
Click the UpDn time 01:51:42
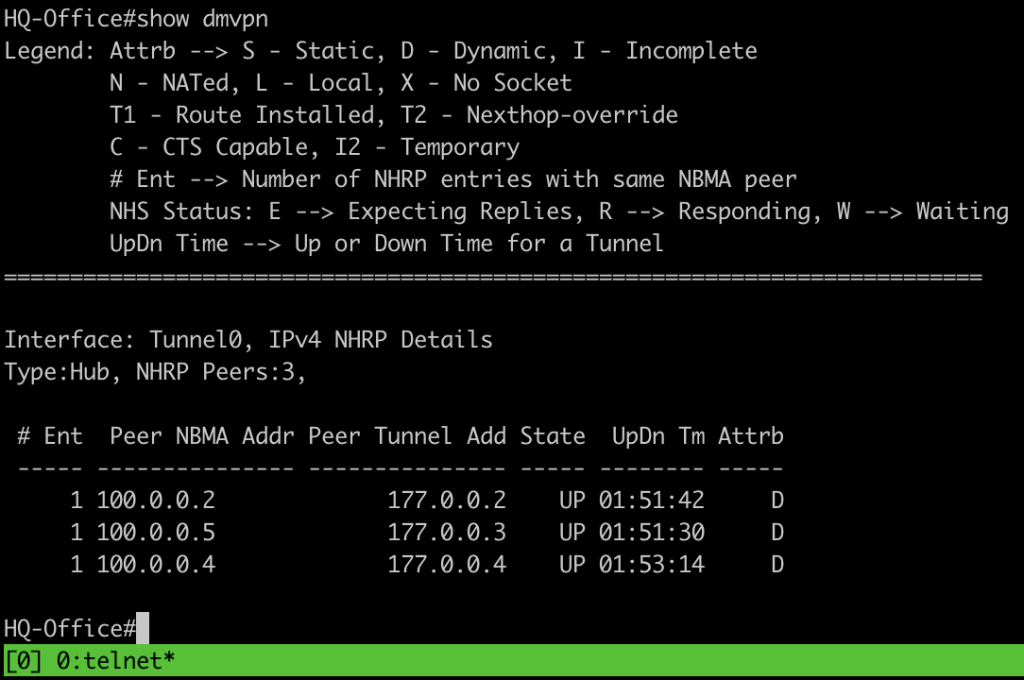651,500
